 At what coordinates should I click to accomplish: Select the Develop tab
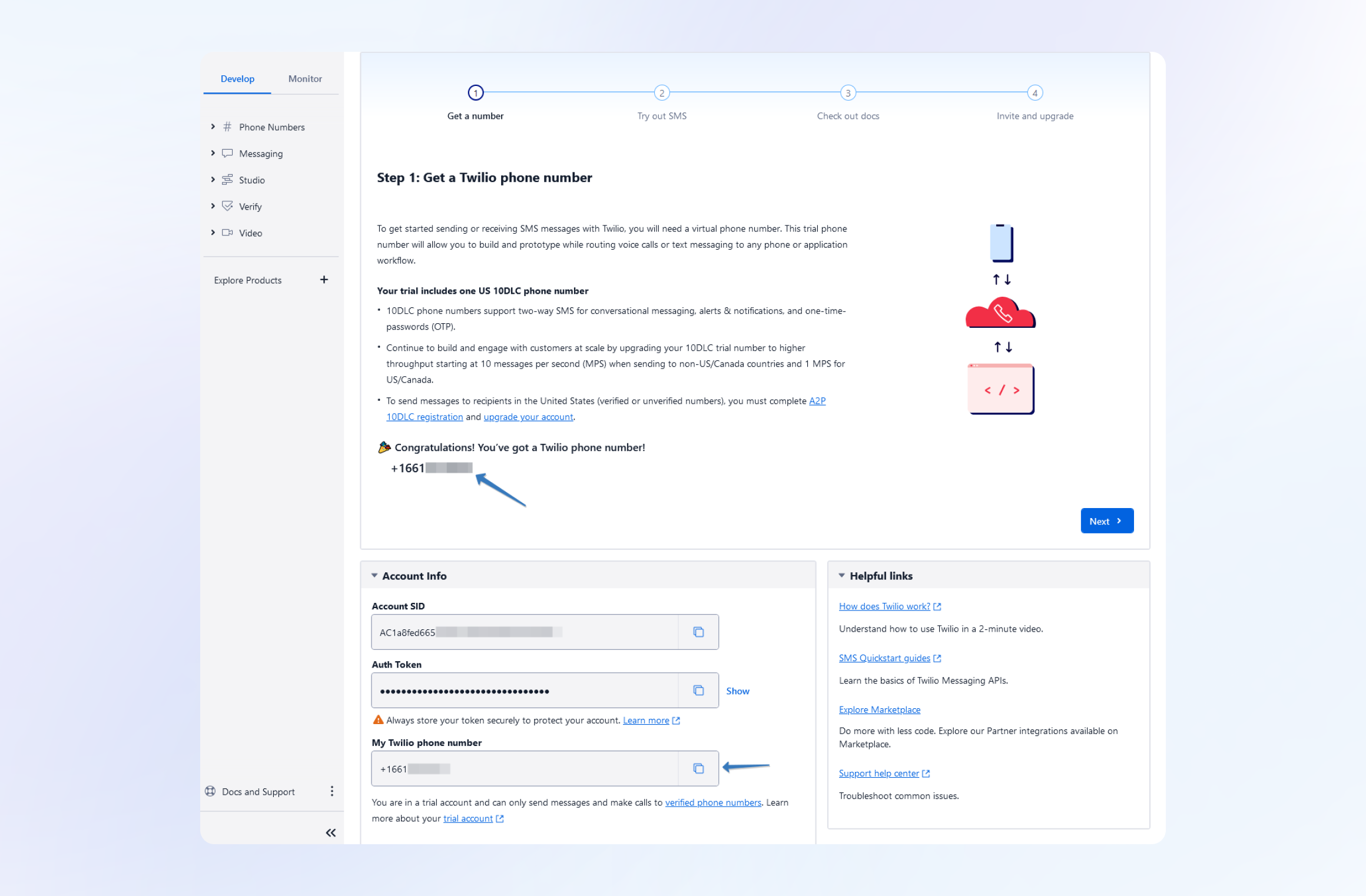point(237,79)
